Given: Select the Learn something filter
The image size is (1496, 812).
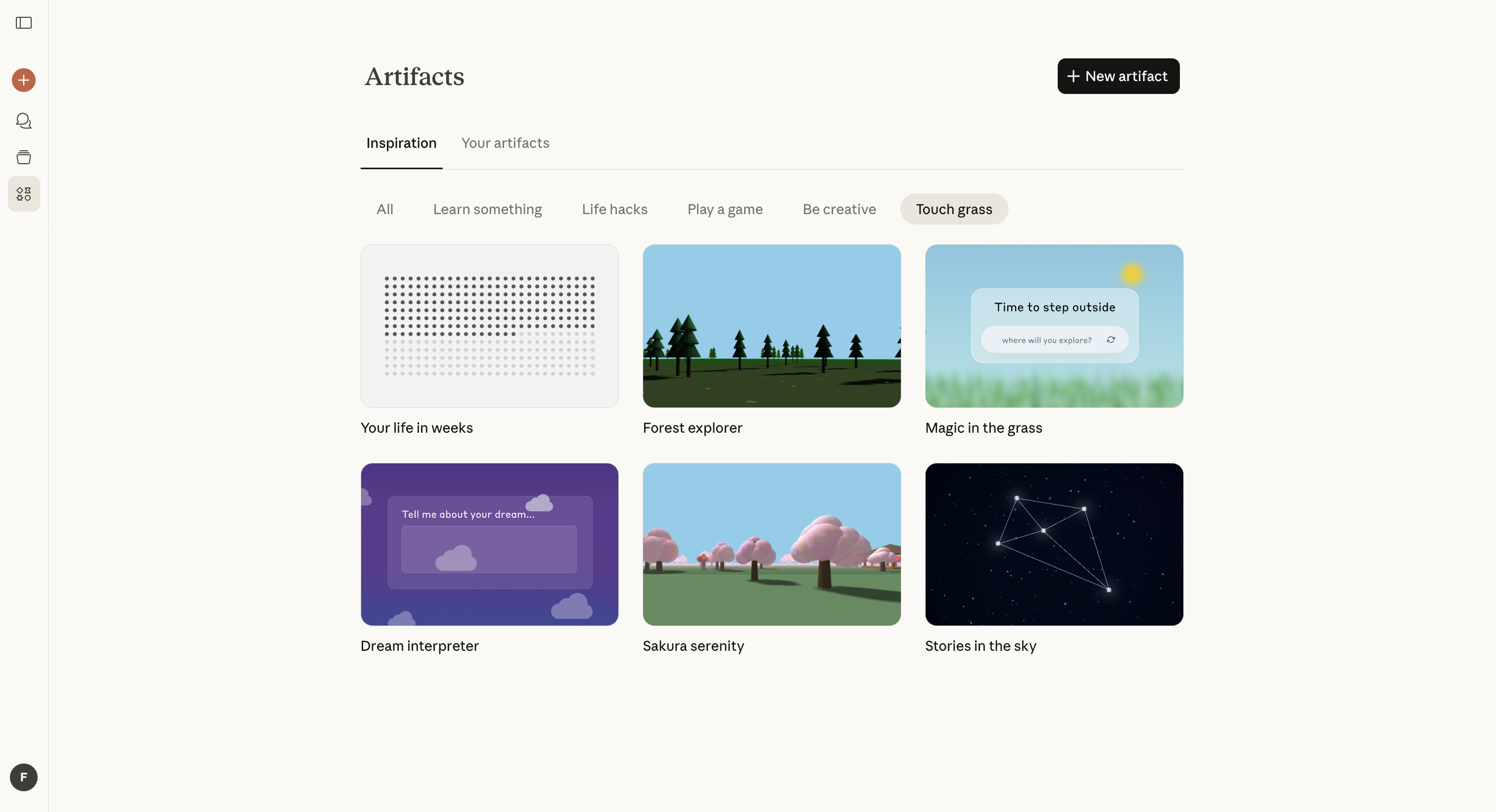Looking at the screenshot, I should 487,209.
